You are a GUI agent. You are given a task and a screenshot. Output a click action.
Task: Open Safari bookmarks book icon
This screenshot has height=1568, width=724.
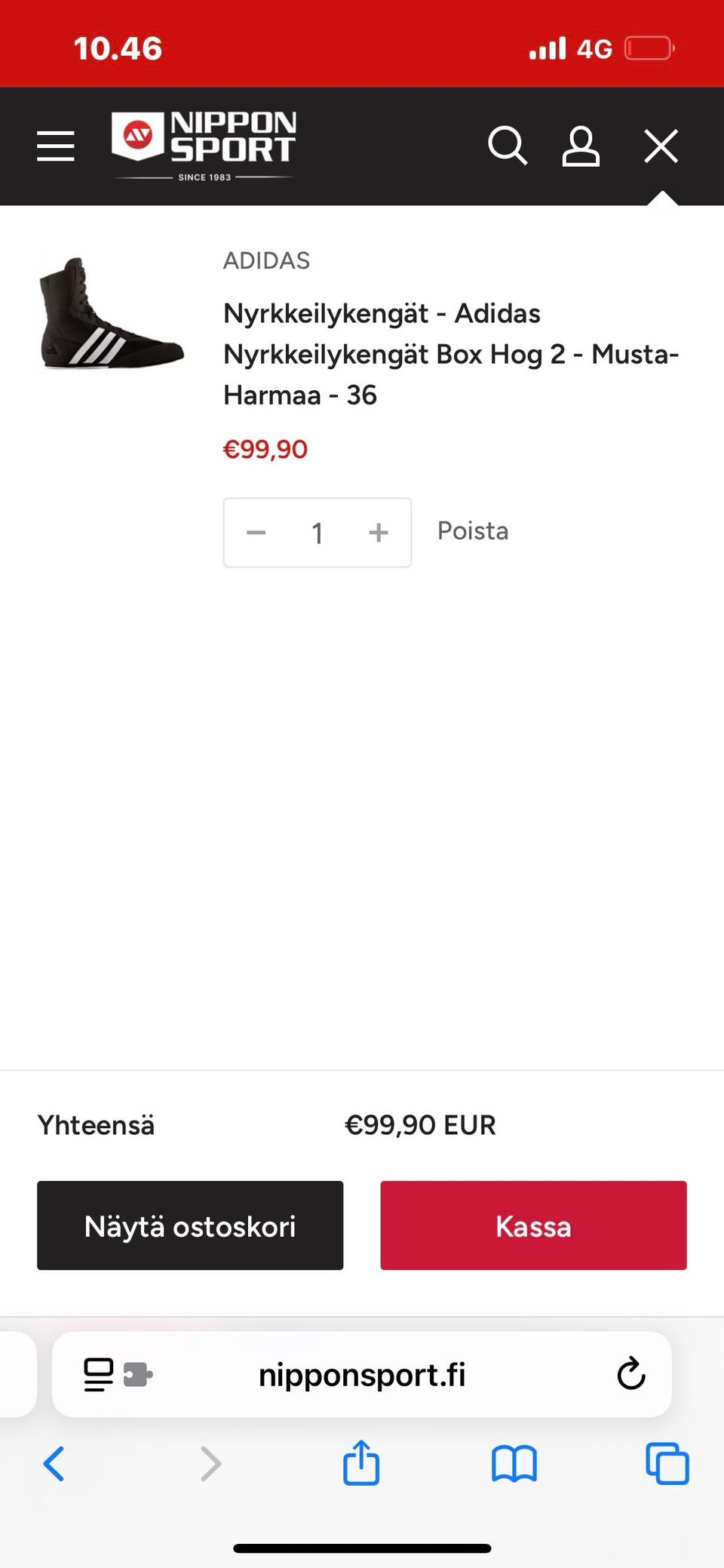coord(514,1464)
